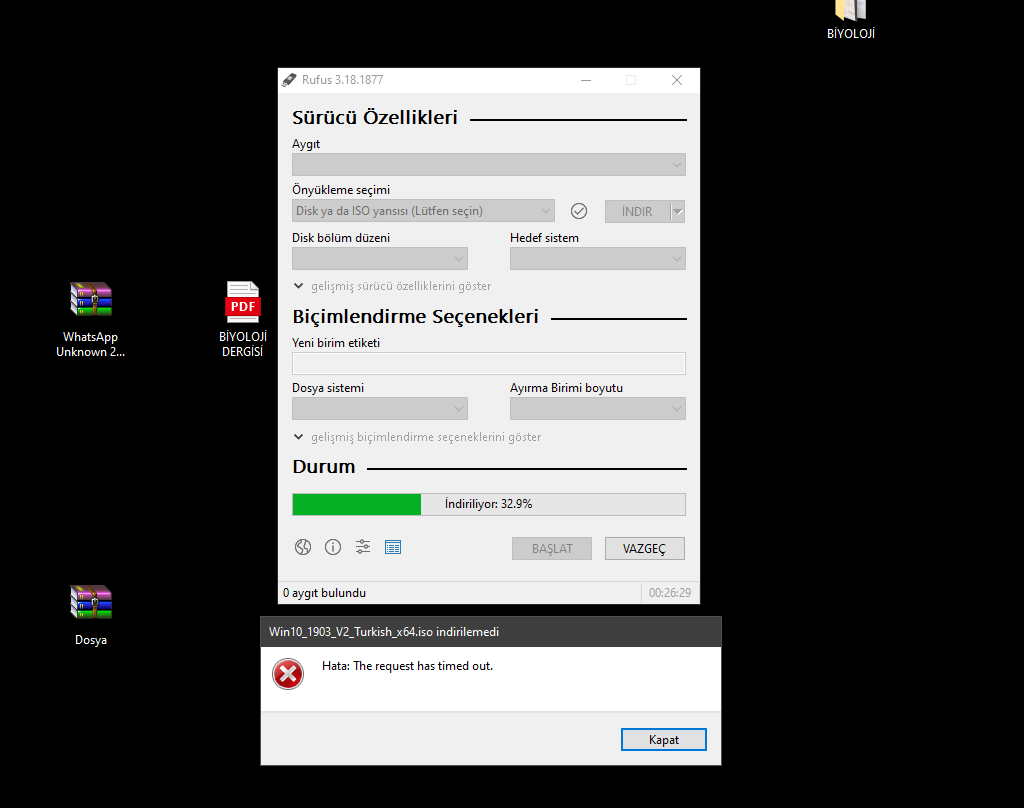Select BİYOLOJİ folder desktop icon
Viewport: 1024px width, 808px height.
point(850,20)
